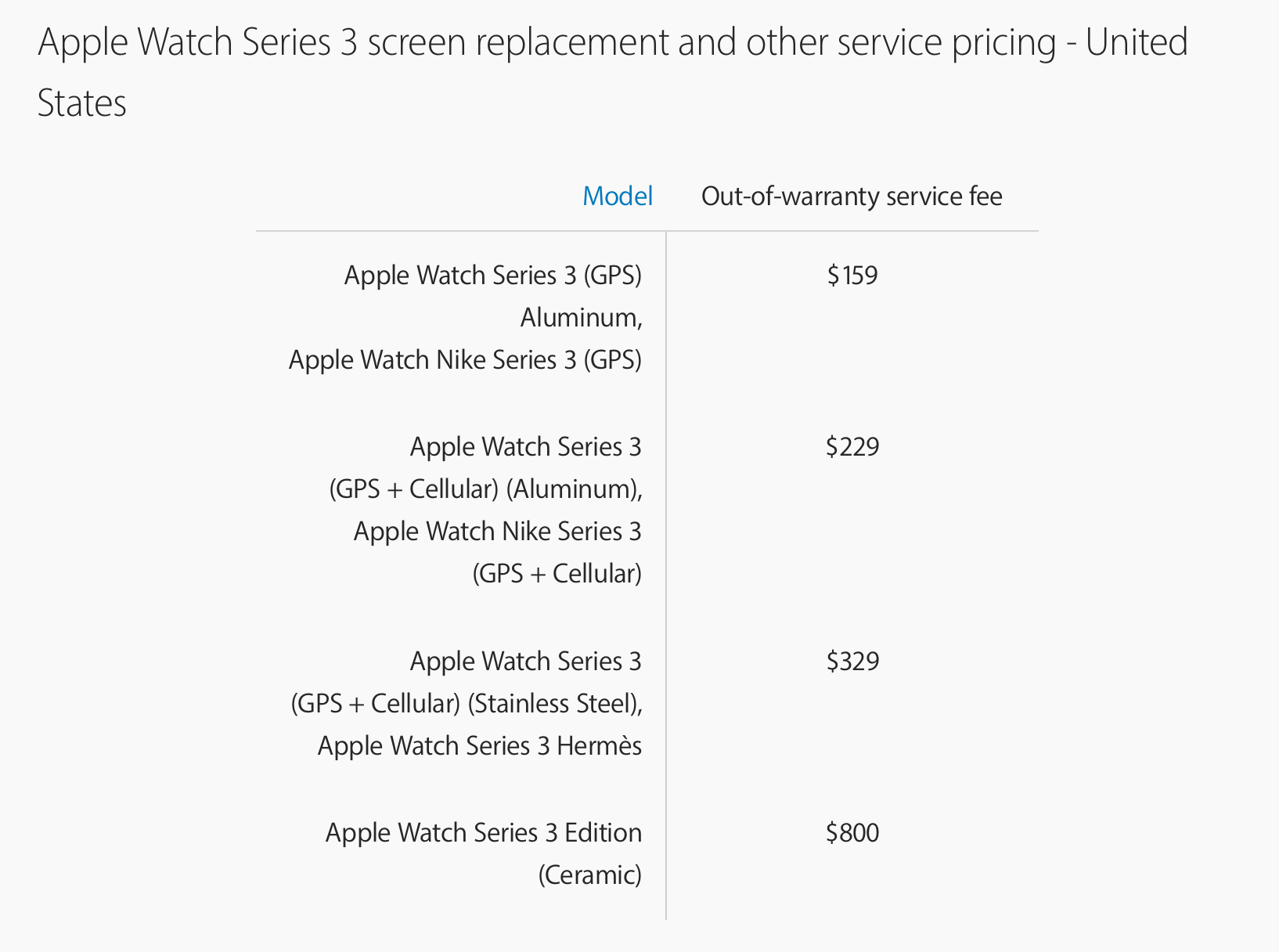Viewport: 1279px width, 952px height.
Task: Click Apple Watch Series 3 text in $329 row
Action: (x=525, y=662)
